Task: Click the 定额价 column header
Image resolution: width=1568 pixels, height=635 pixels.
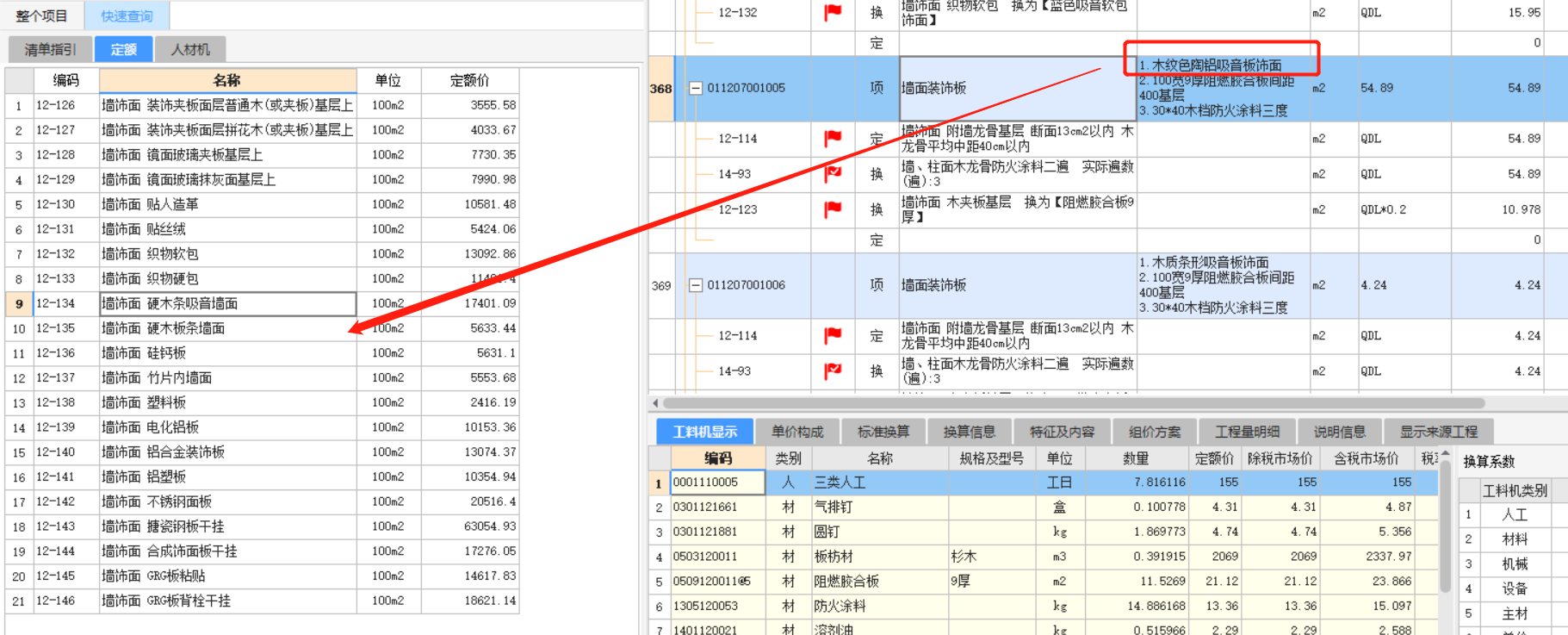Action: (x=469, y=80)
